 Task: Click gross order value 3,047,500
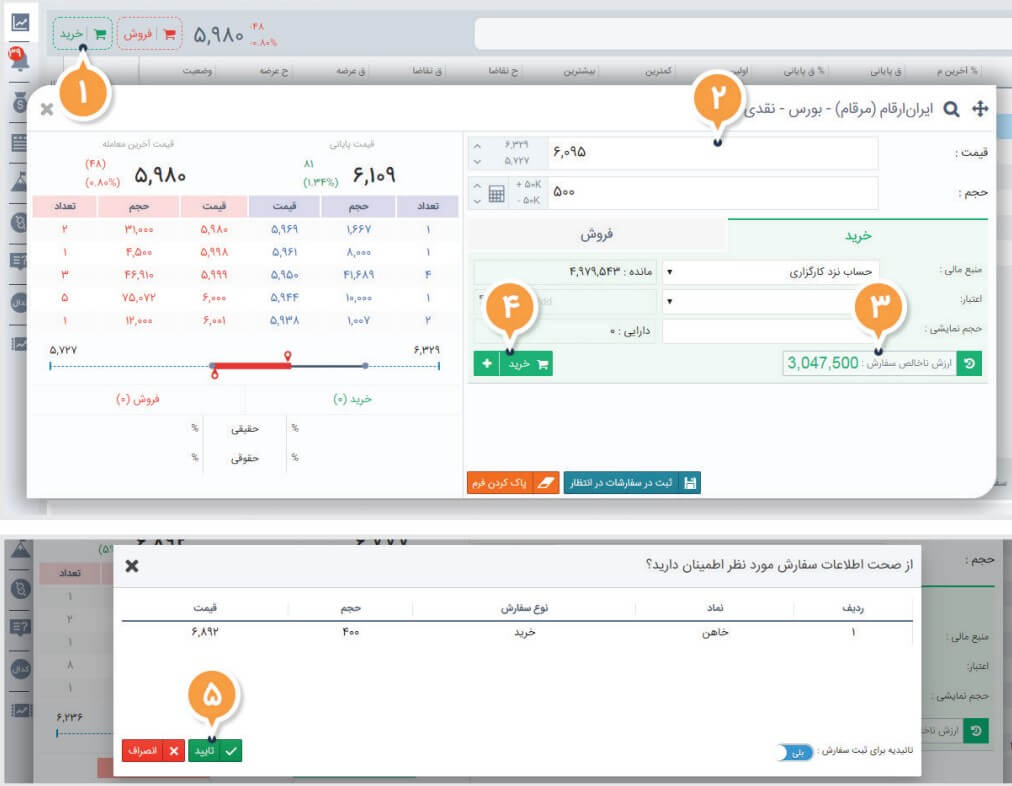pyautogui.click(x=822, y=363)
